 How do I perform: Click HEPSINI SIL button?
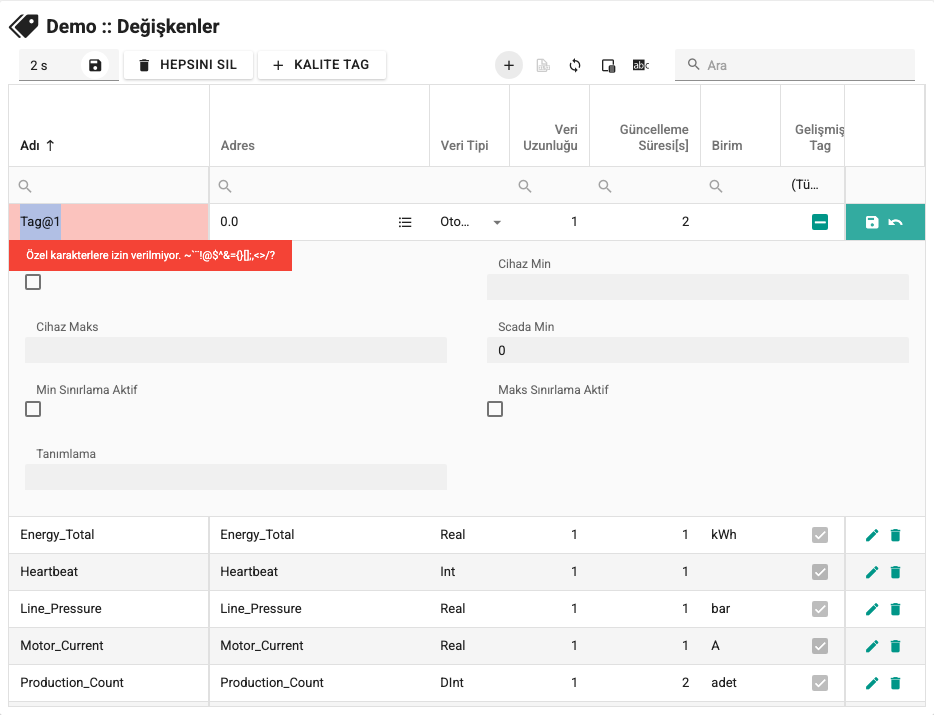(188, 65)
